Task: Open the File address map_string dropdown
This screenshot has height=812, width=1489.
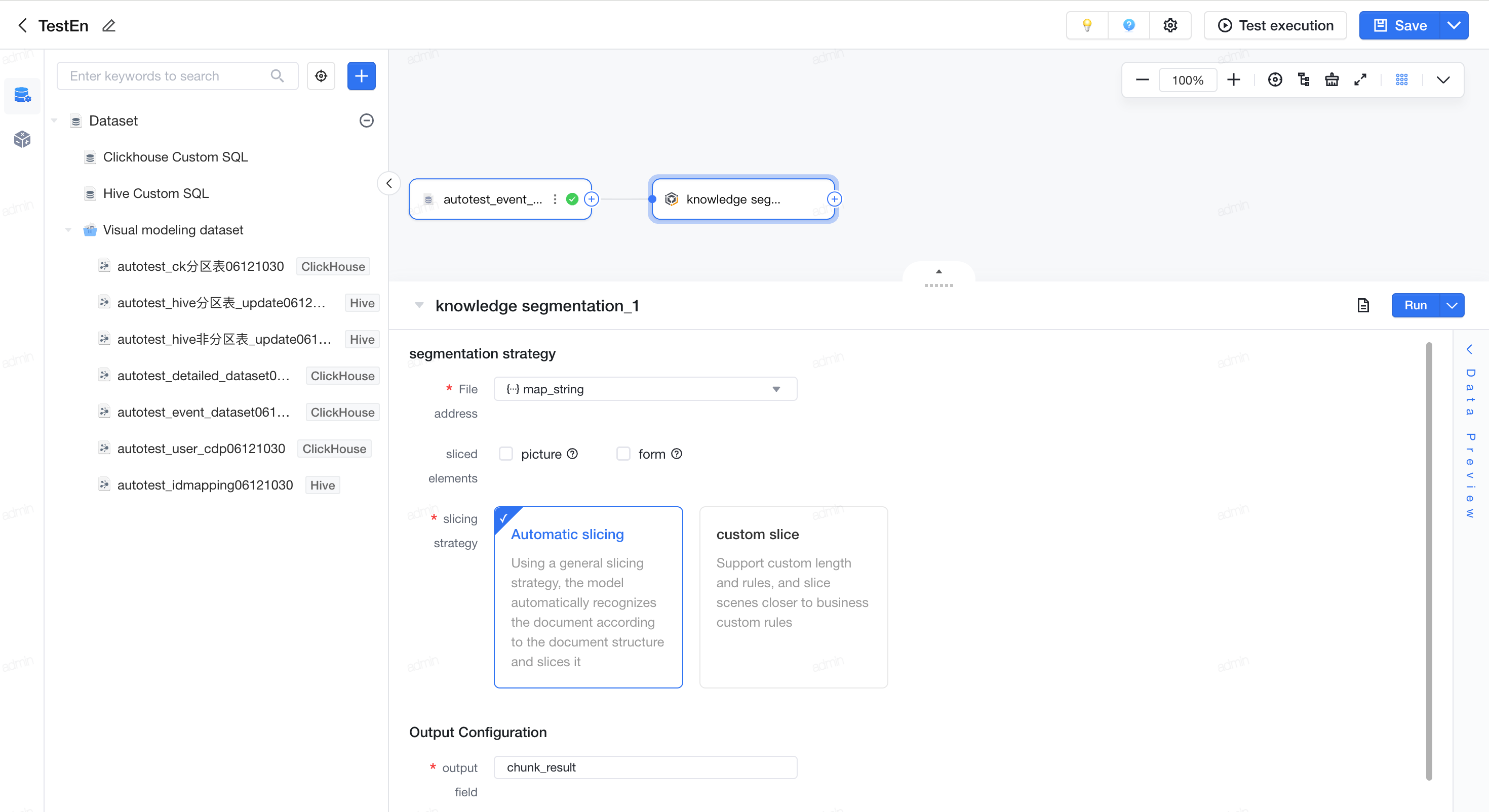Action: 645,389
